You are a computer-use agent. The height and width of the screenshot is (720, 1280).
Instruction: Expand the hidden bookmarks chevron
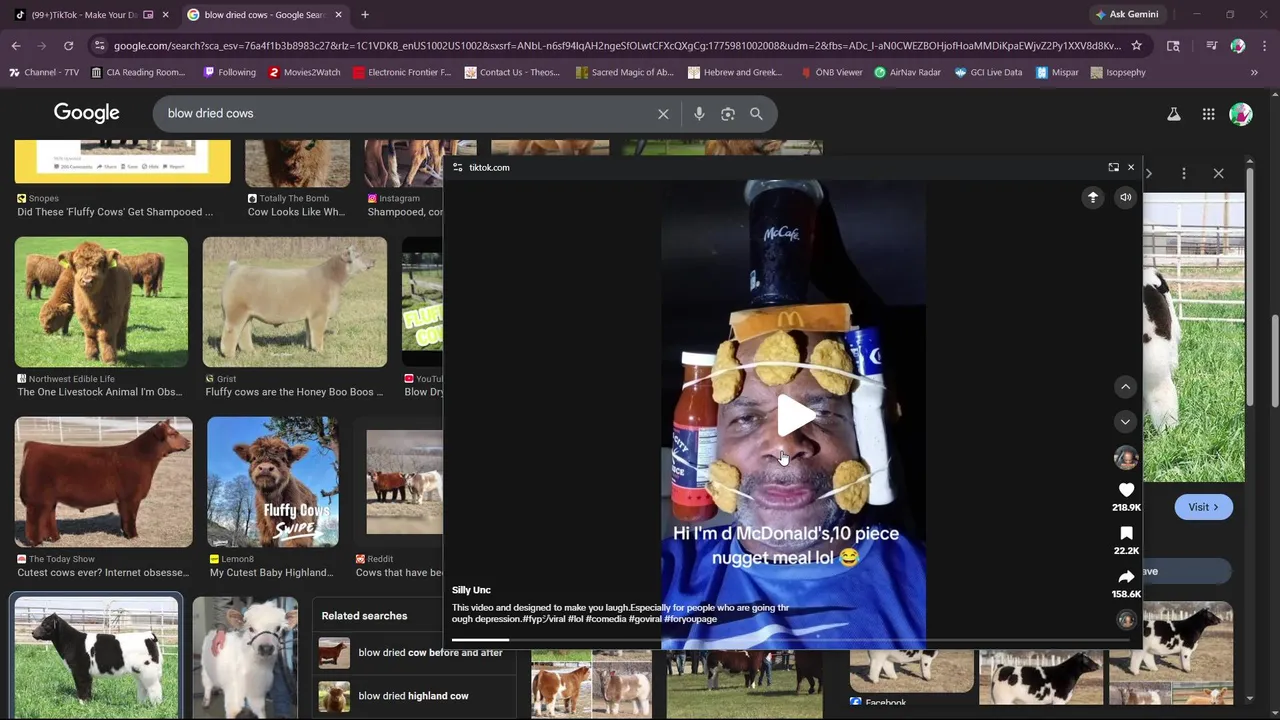[1254, 72]
